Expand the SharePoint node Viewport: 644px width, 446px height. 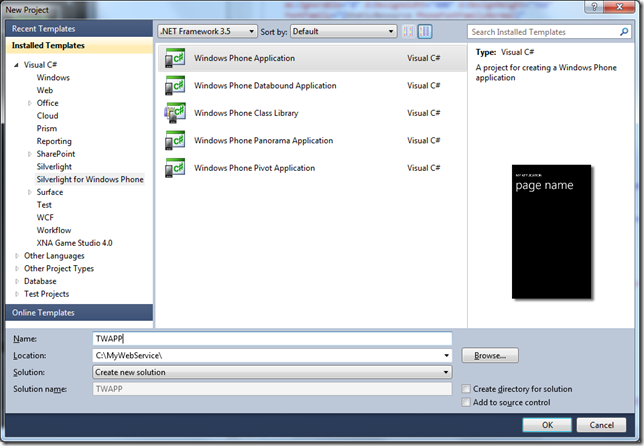click(30, 154)
